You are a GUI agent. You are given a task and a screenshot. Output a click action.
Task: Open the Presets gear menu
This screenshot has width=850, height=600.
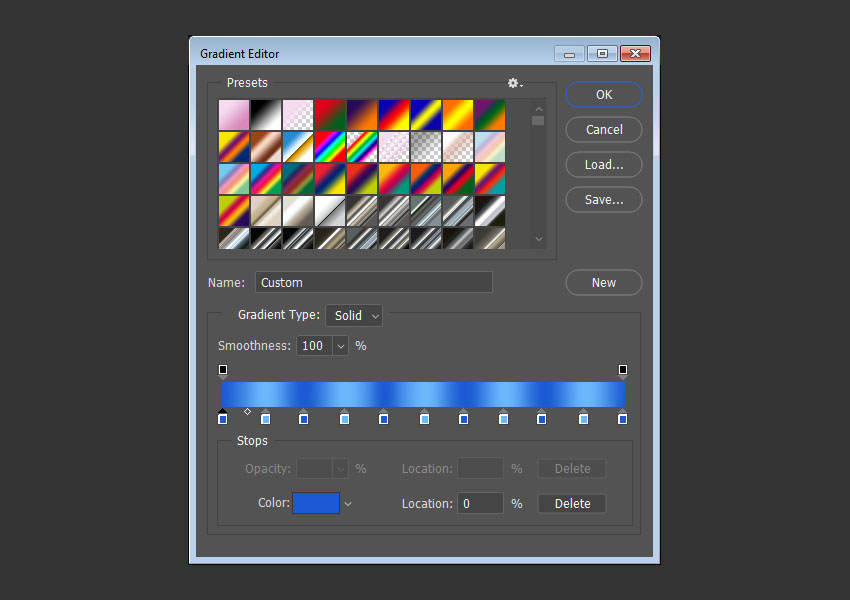[x=515, y=84]
